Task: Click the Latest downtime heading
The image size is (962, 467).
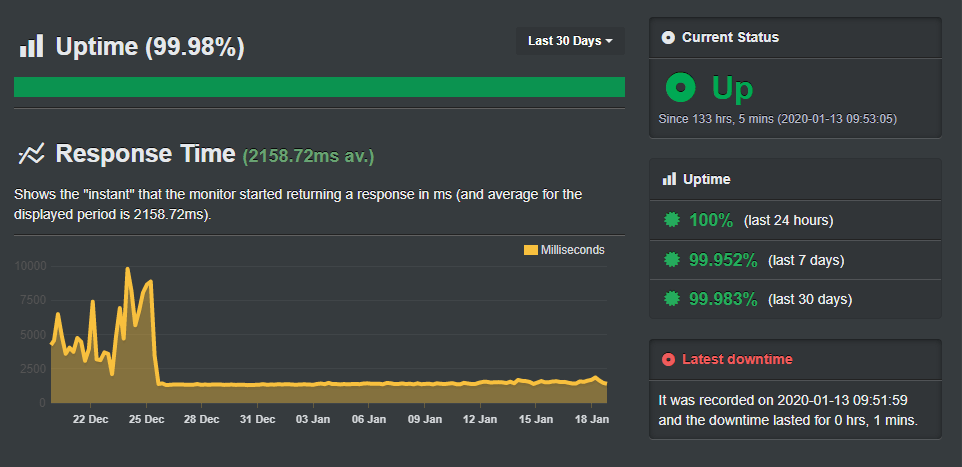Action: pyautogui.click(x=737, y=360)
